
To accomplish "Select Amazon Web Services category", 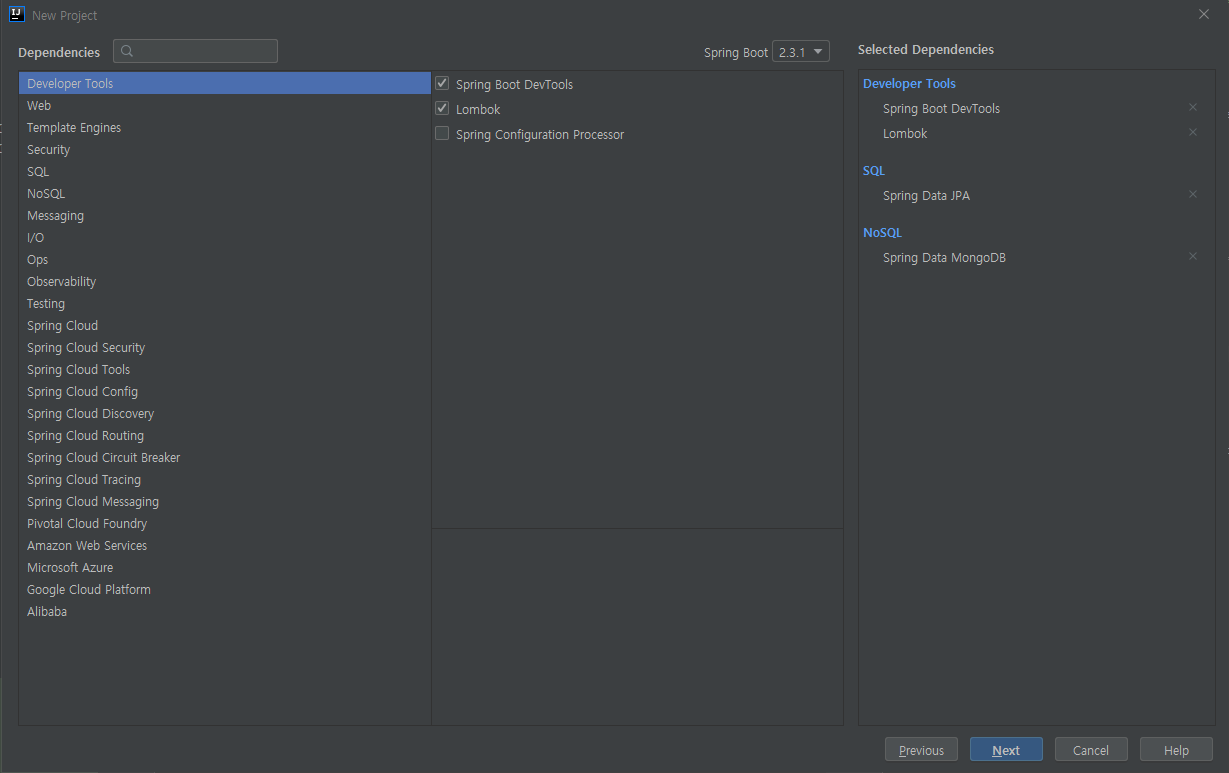I will [x=225, y=545].
